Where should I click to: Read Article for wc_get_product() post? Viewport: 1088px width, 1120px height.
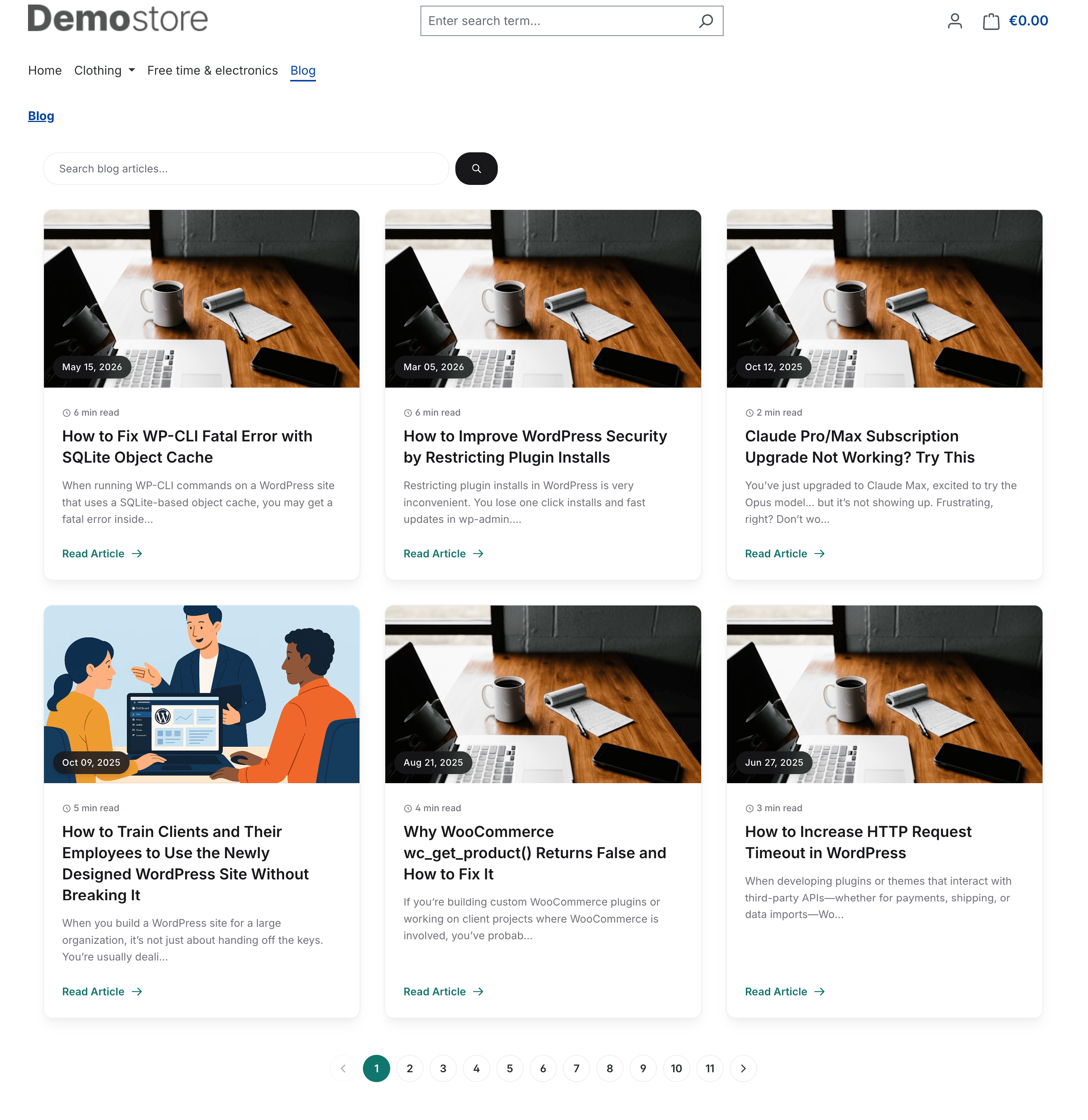(x=444, y=992)
